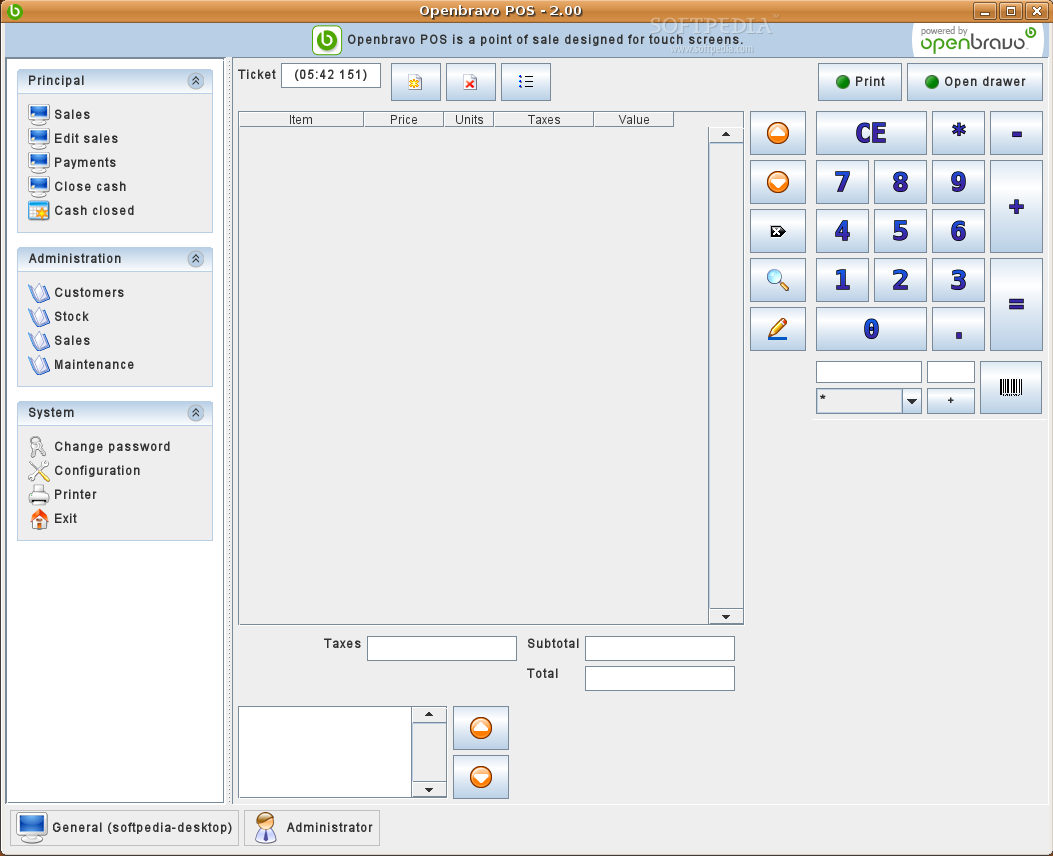Click the ticket lines scrollbar down arrow
The image size is (1053, 856).
pos(726,616)
